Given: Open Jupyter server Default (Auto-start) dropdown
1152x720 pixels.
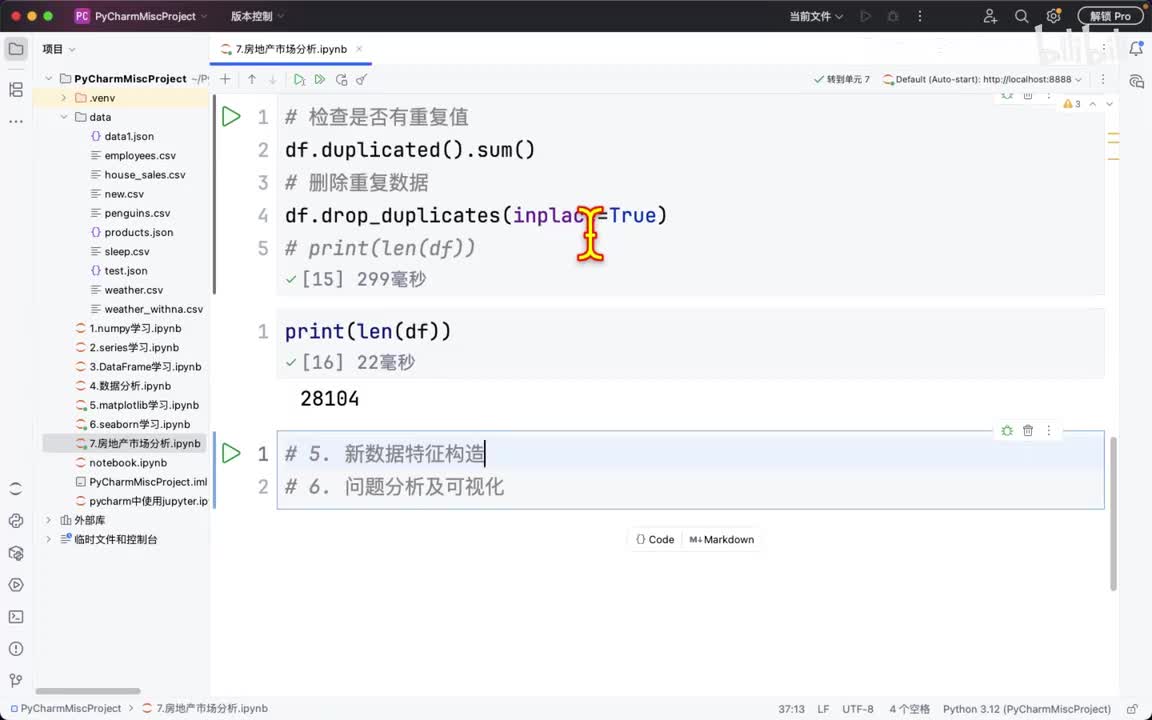Looking at the screenshot, I should point(983,79).
